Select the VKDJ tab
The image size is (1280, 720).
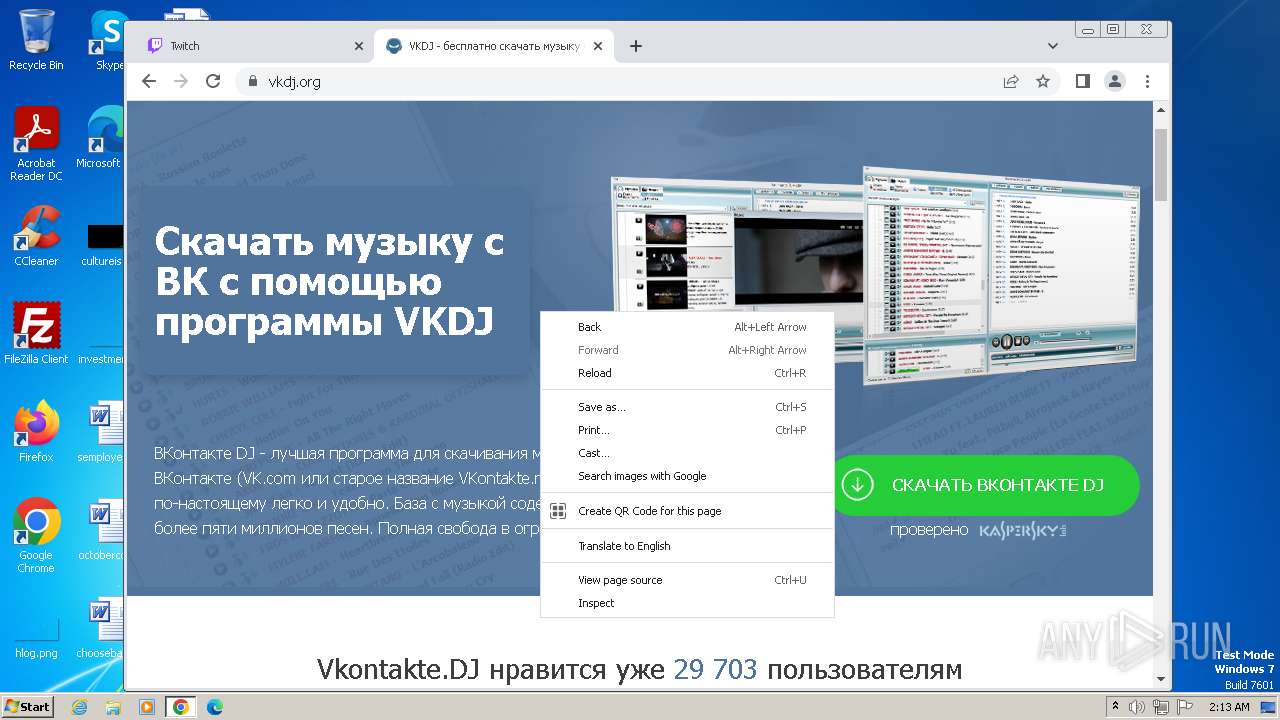click(494, 46)
